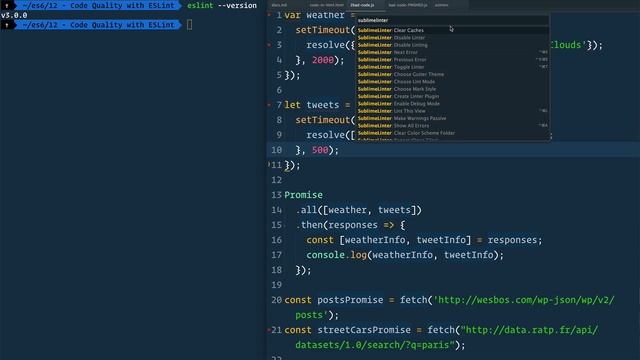640x360 pixels.
Task: Click the terminal cursor block
Action: [189, 25]
